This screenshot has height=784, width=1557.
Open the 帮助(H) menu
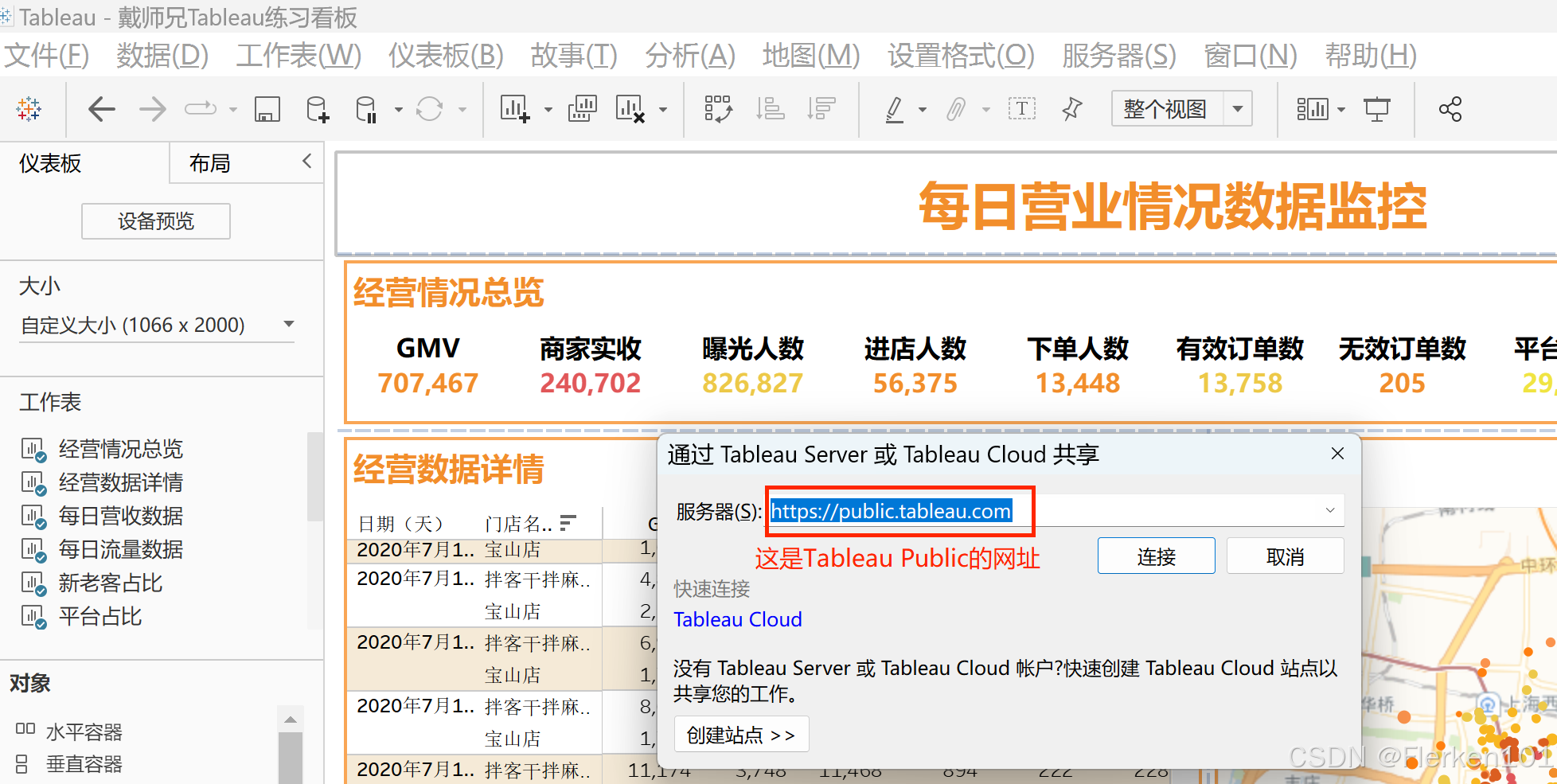(x=1371, y=56)
